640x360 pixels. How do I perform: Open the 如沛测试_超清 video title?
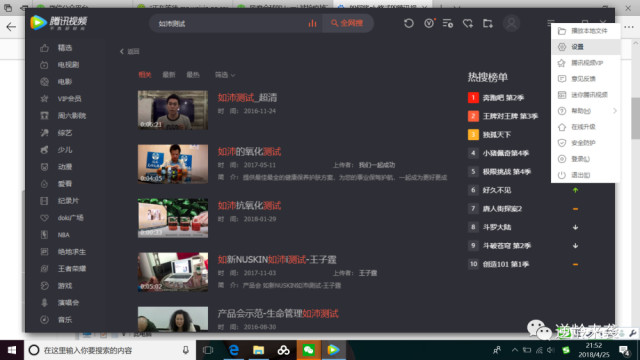click(247, 98)
